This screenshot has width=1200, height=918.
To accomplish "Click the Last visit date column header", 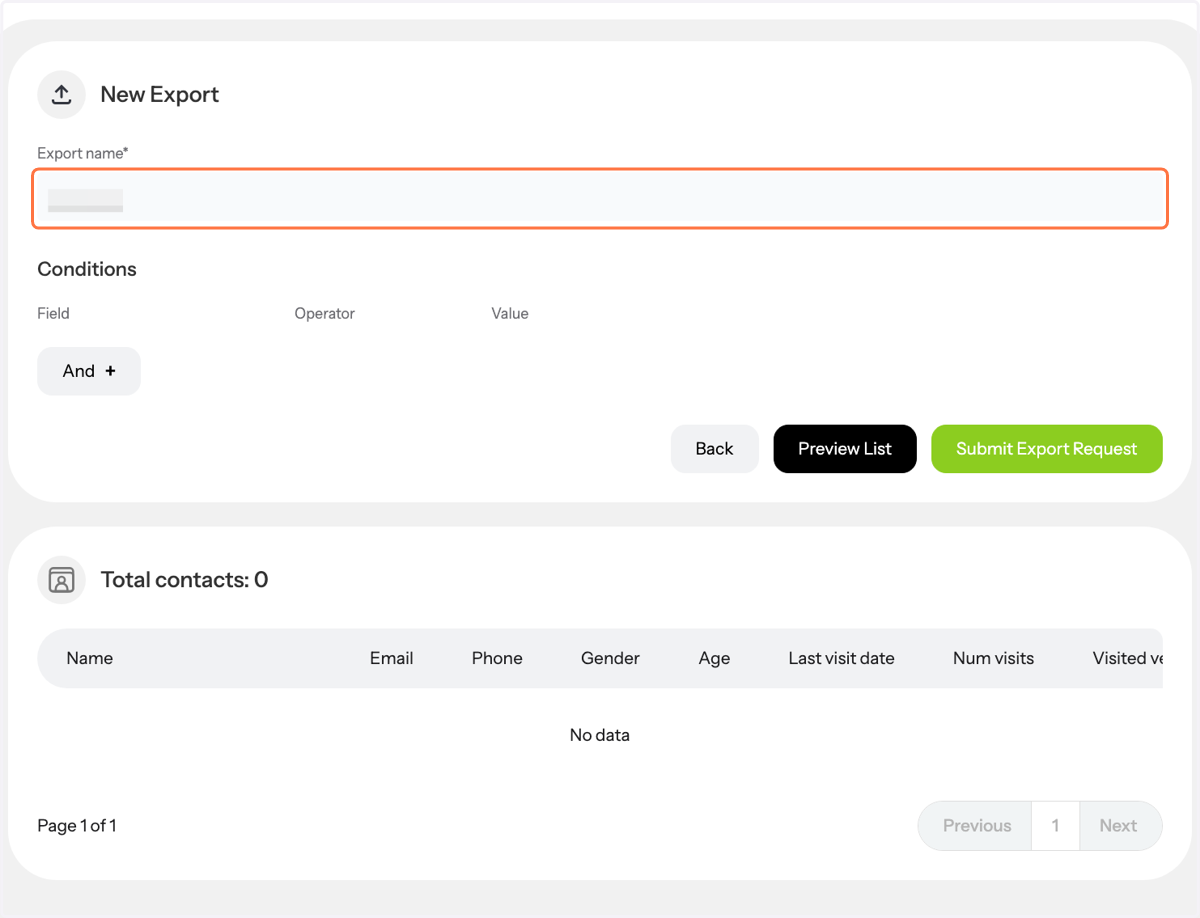I will coord(841,658).
